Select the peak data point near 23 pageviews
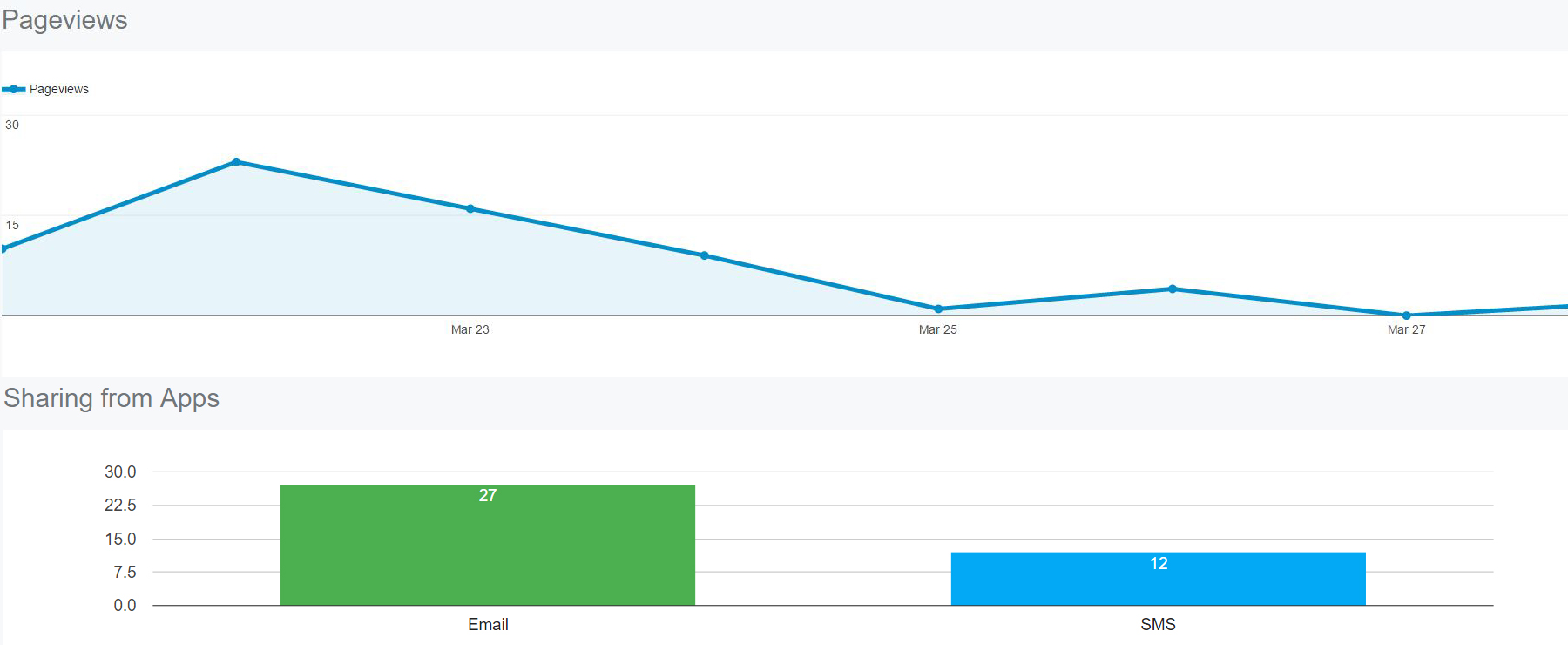Image resolution: width=1568 pixels, height=645 pixels. [x=236, y=162]
